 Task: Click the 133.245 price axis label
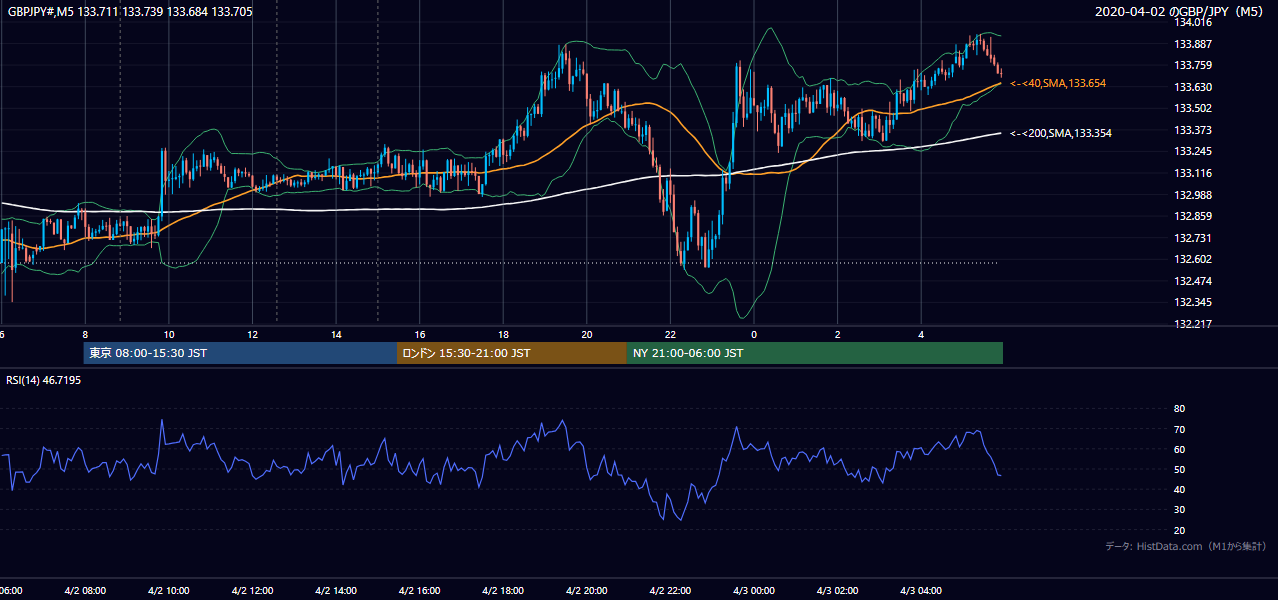pyautogui.click(x=1193, y=152)
